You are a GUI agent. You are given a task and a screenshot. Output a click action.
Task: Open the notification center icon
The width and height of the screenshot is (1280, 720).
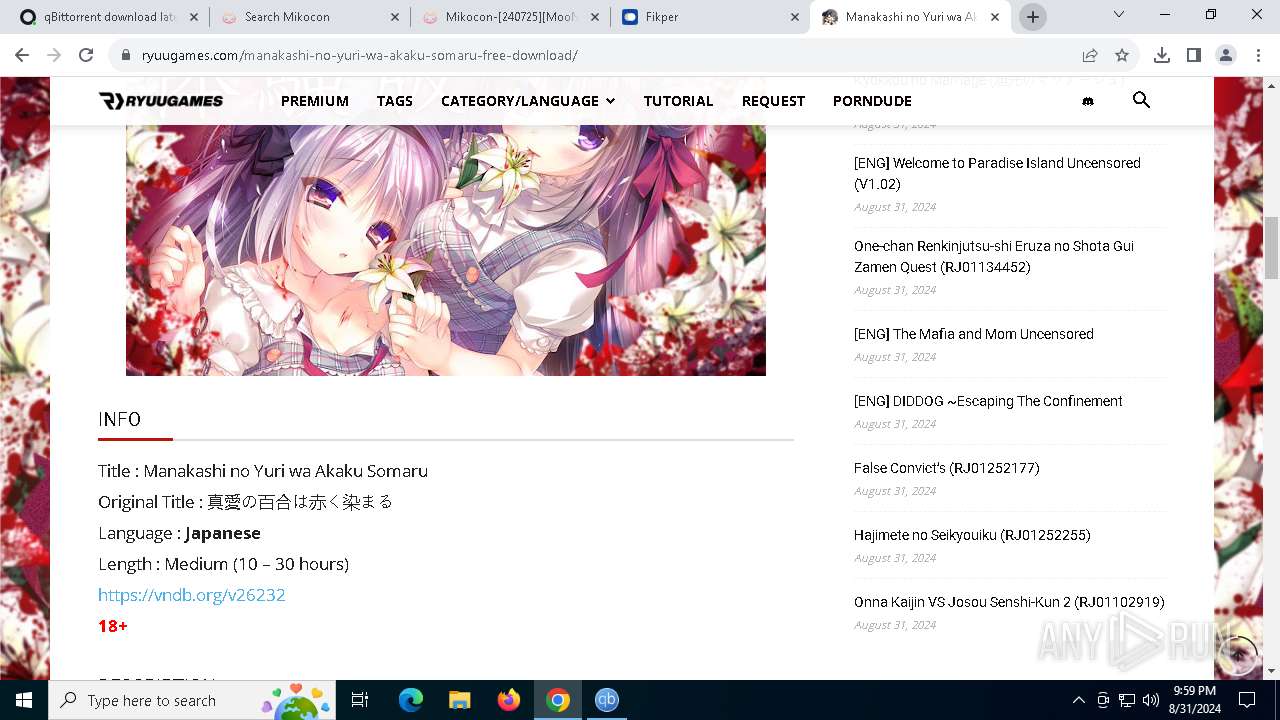pyautogui.click(x=1247, y=700)
